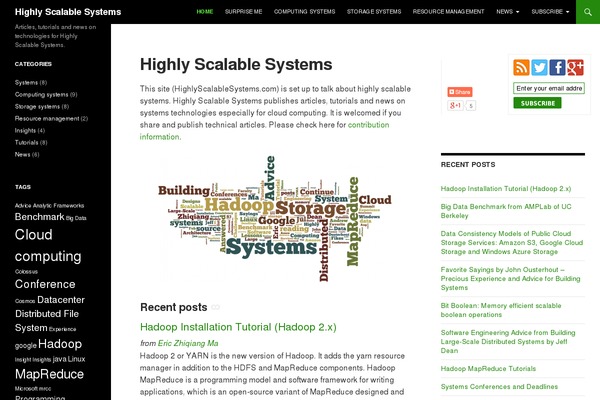Viewport: 600px width, 400px height.
Task: Select the Conference tag
Action: pyautogui.click(x=45, y=284)
